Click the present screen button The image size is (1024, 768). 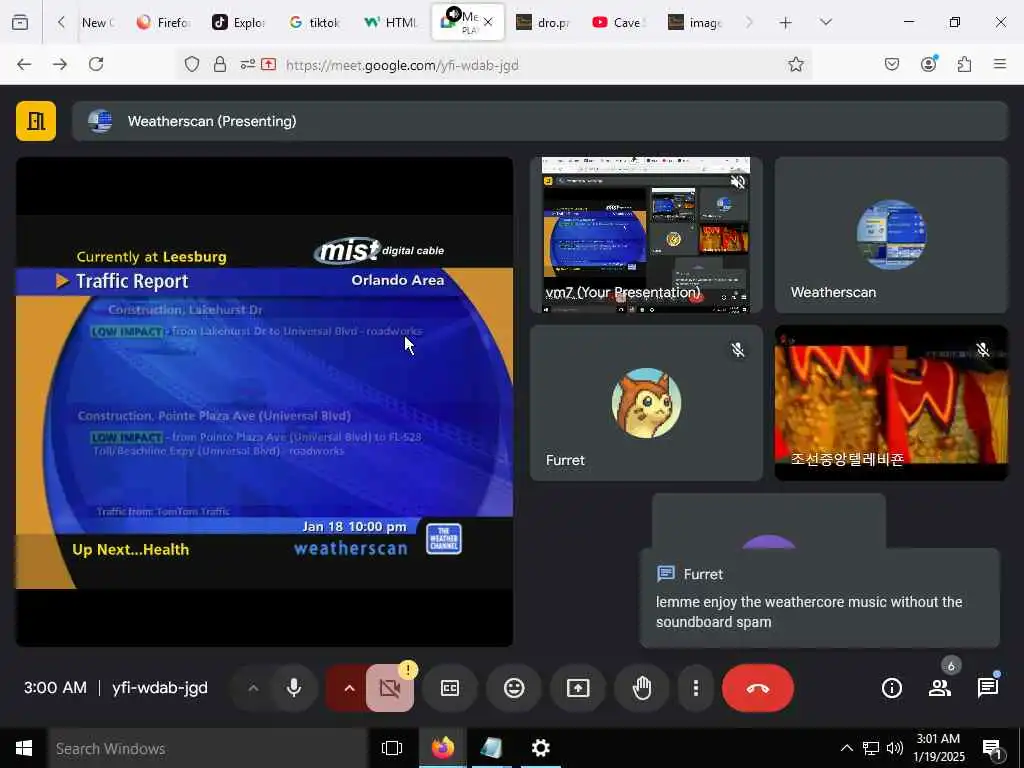pyautogui.click(x=578, y=688)
